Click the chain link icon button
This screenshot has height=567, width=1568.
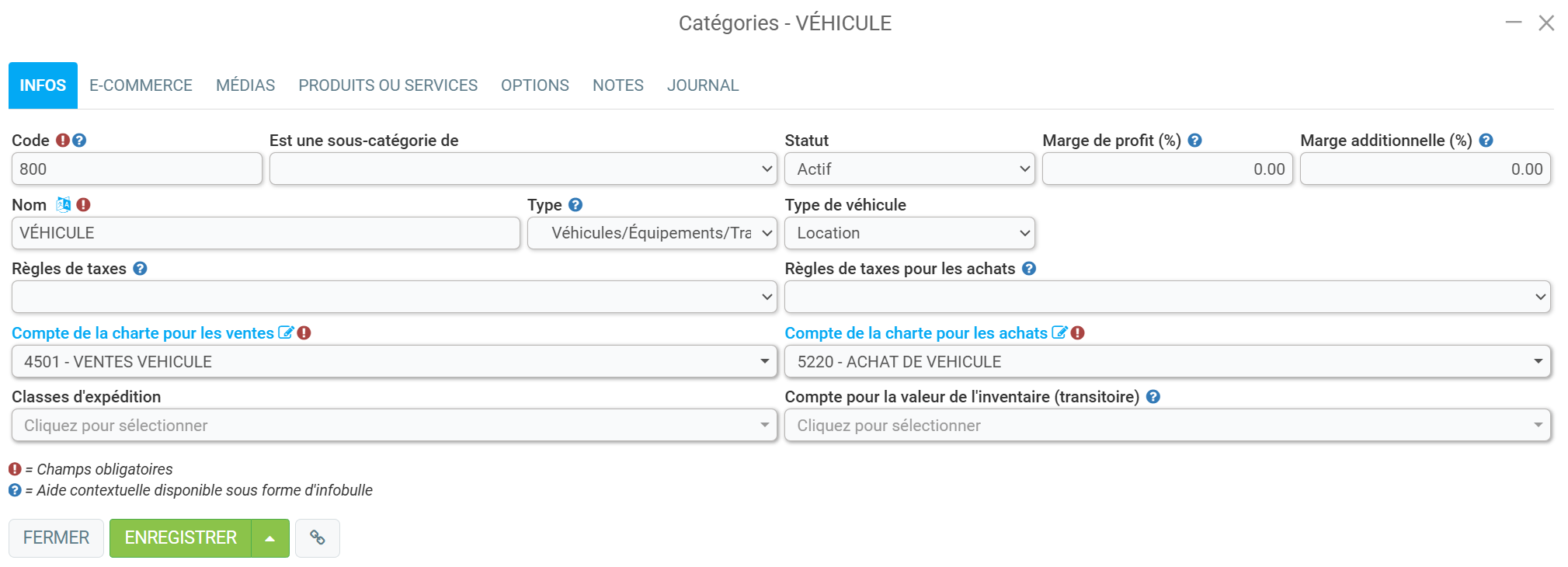(318, 537)
